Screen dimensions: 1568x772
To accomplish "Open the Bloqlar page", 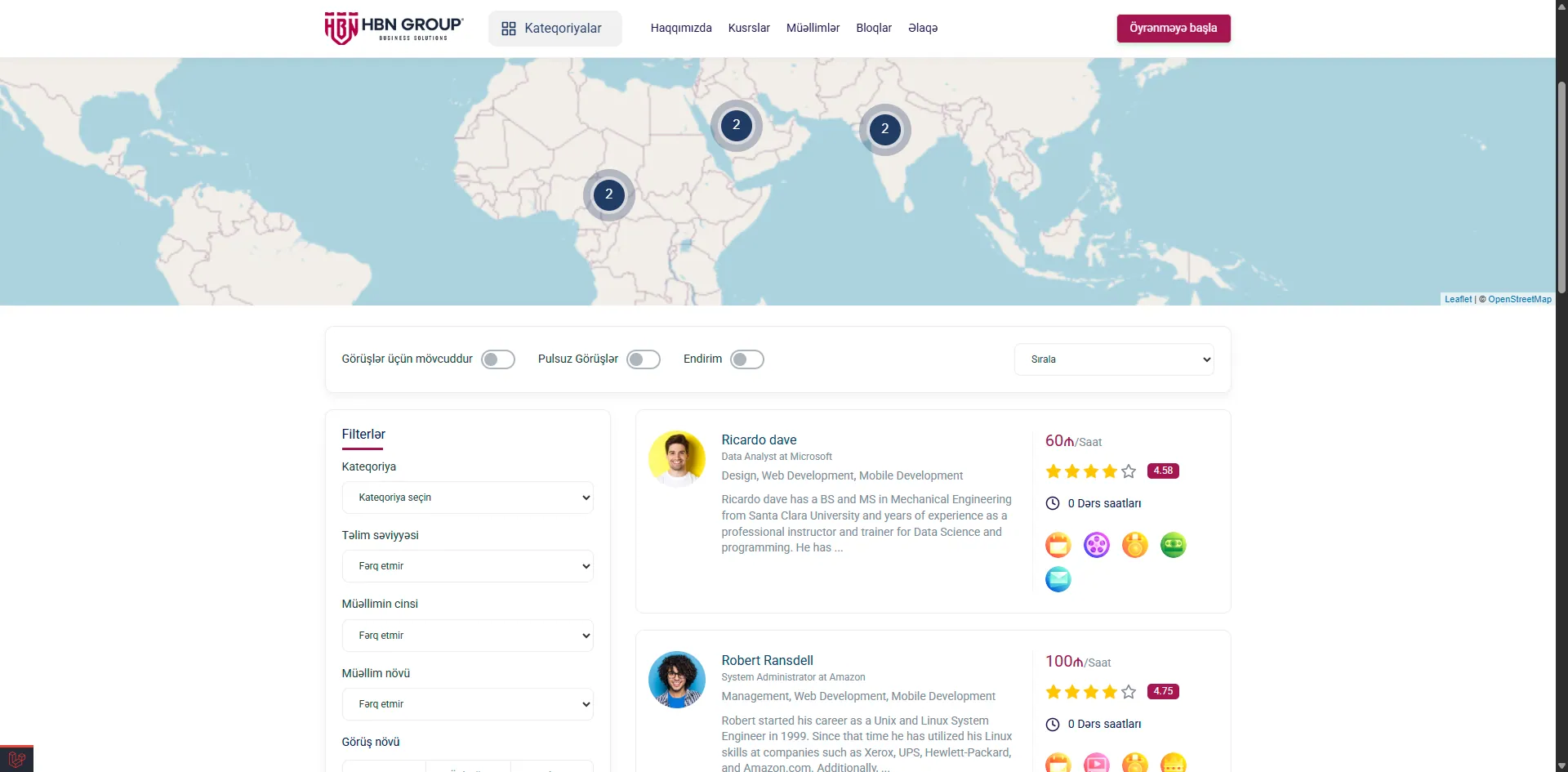I will click(874, 28).
